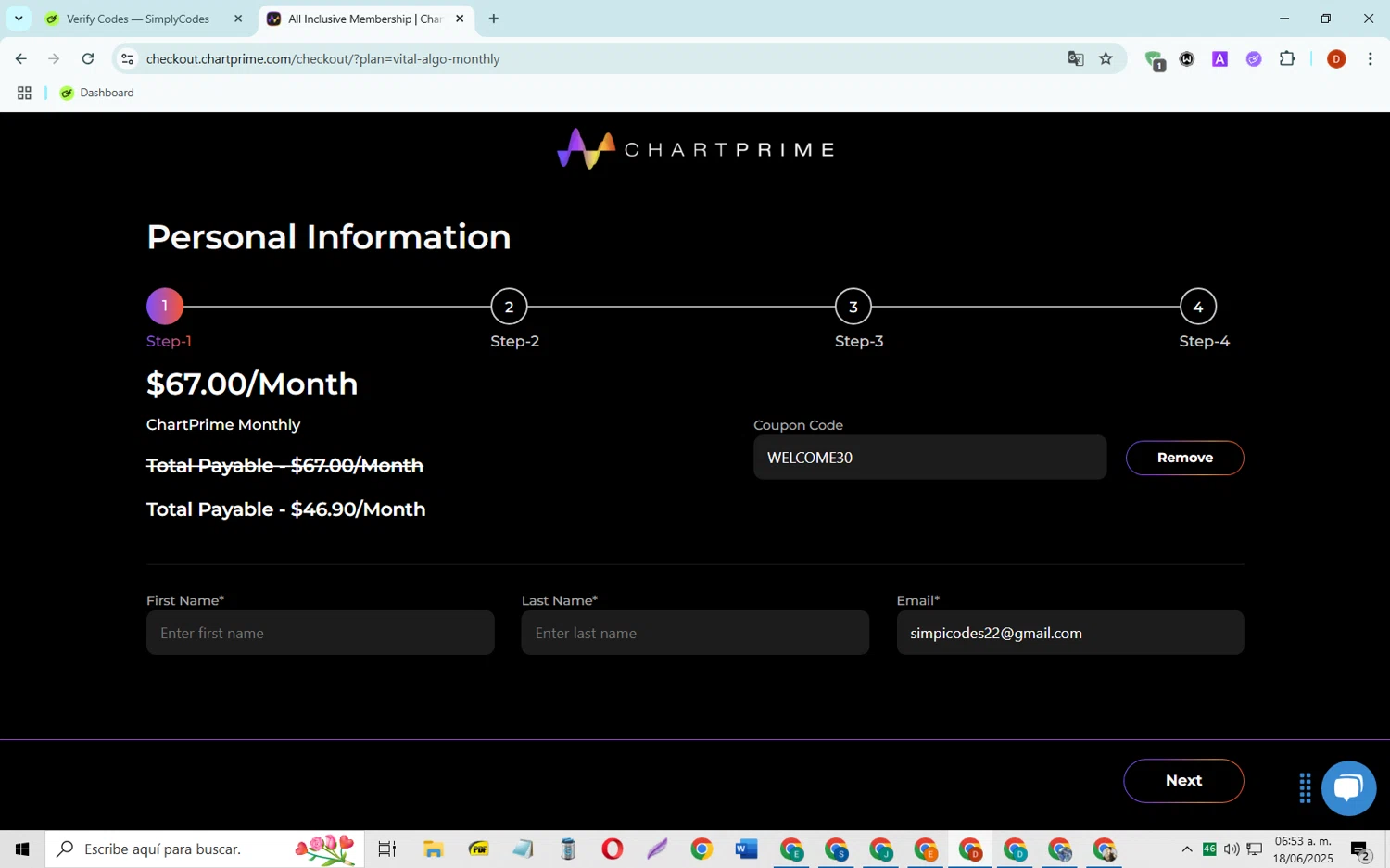The height and width of the screenshot is (868, 1390).
Task: Click the blue dotted grip beside chat
Action: [x=1305, y=788]
